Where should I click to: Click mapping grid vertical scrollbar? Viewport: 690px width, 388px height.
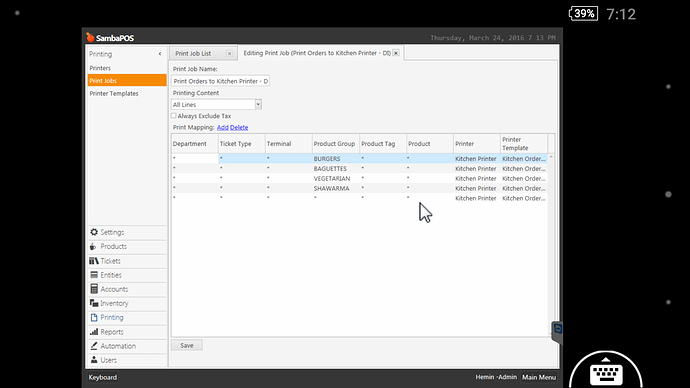(x=551, y=244)
